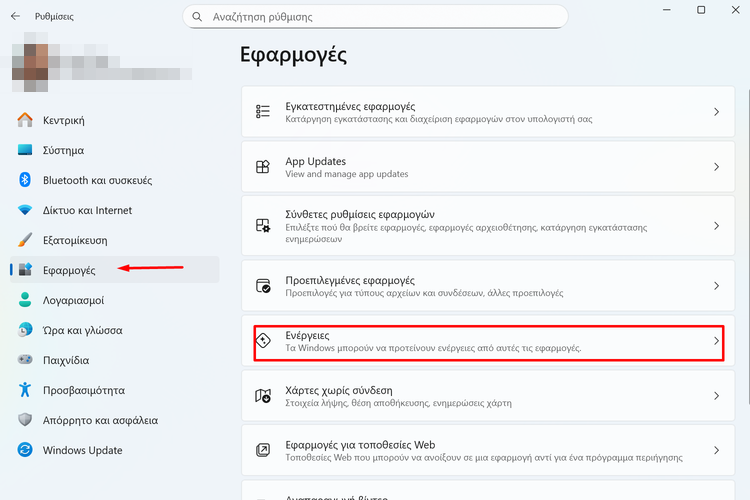Click the Δίκτυο και Internet wifi icon

pos(26,210)
